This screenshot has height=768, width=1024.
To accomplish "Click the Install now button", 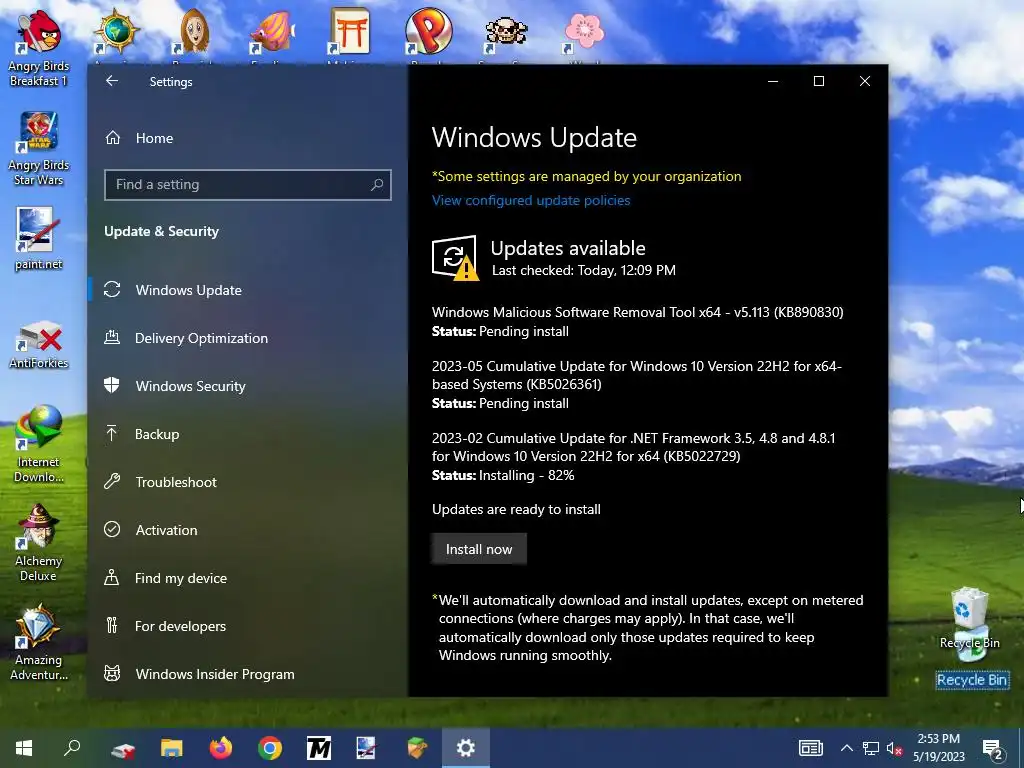I will tap(479, 549).
